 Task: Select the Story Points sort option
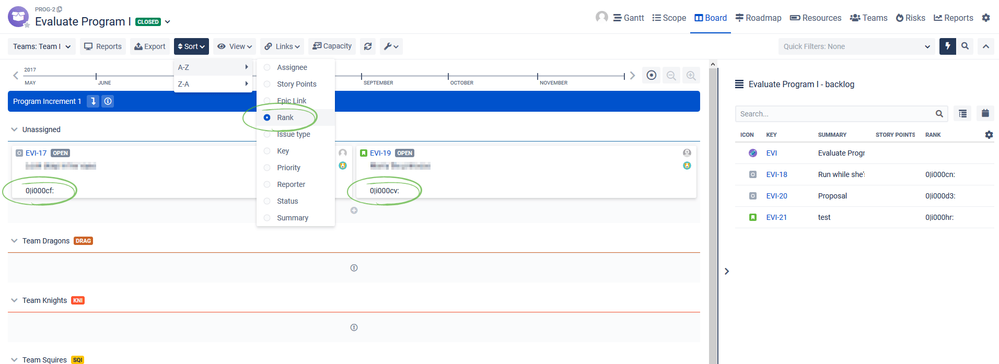pos(296,84)
